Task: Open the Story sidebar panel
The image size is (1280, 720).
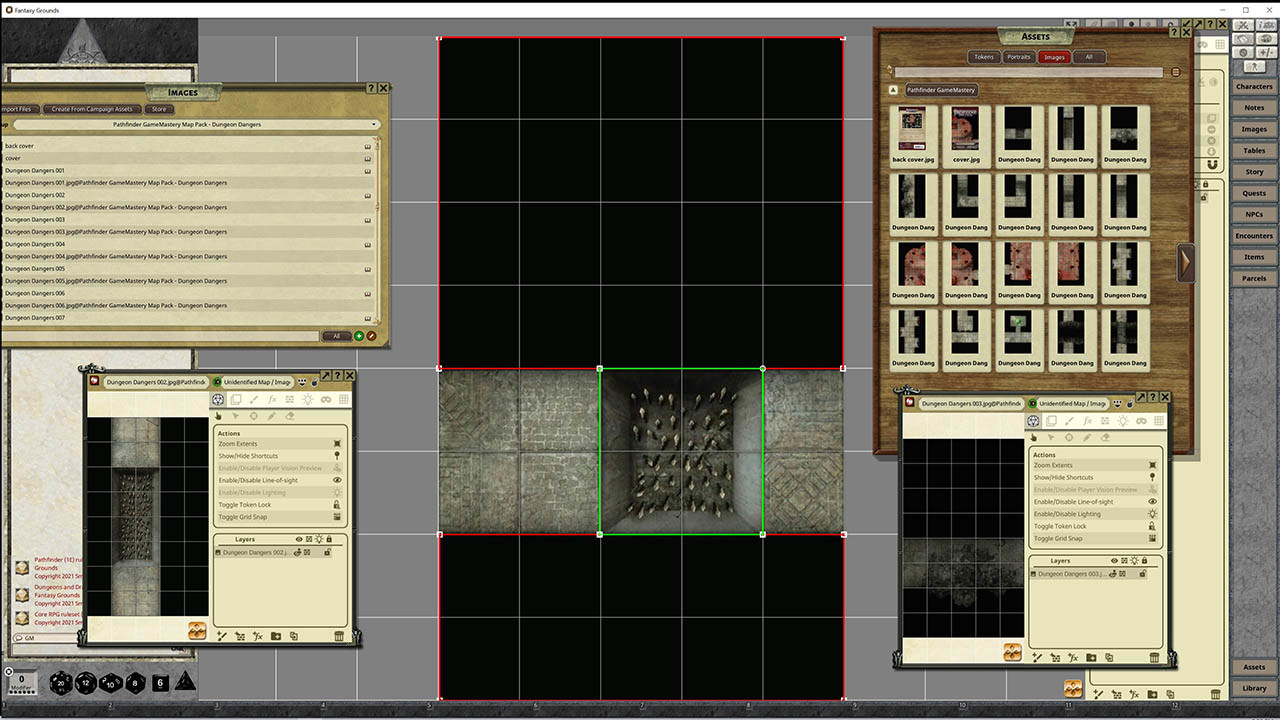Action: (x=1254, y=172)
